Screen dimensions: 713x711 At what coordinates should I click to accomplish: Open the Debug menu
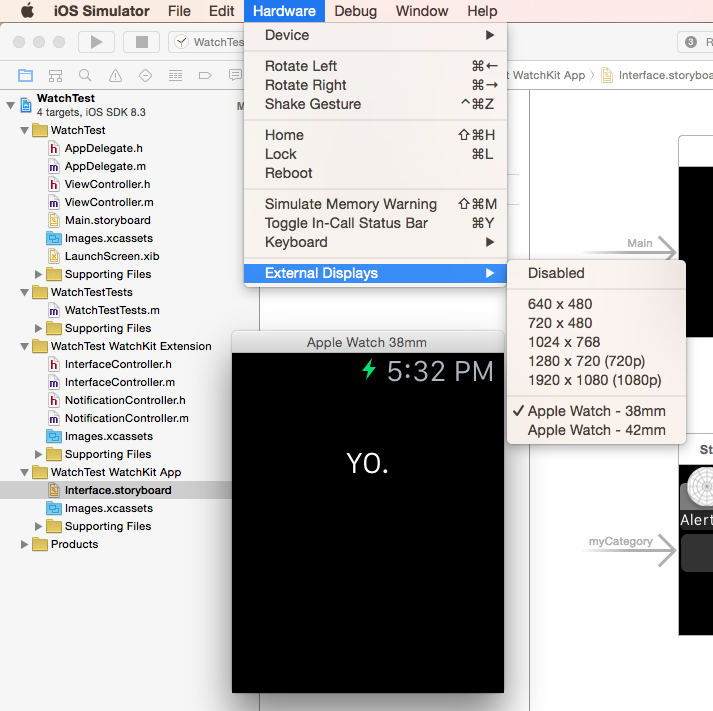(356, 11)
